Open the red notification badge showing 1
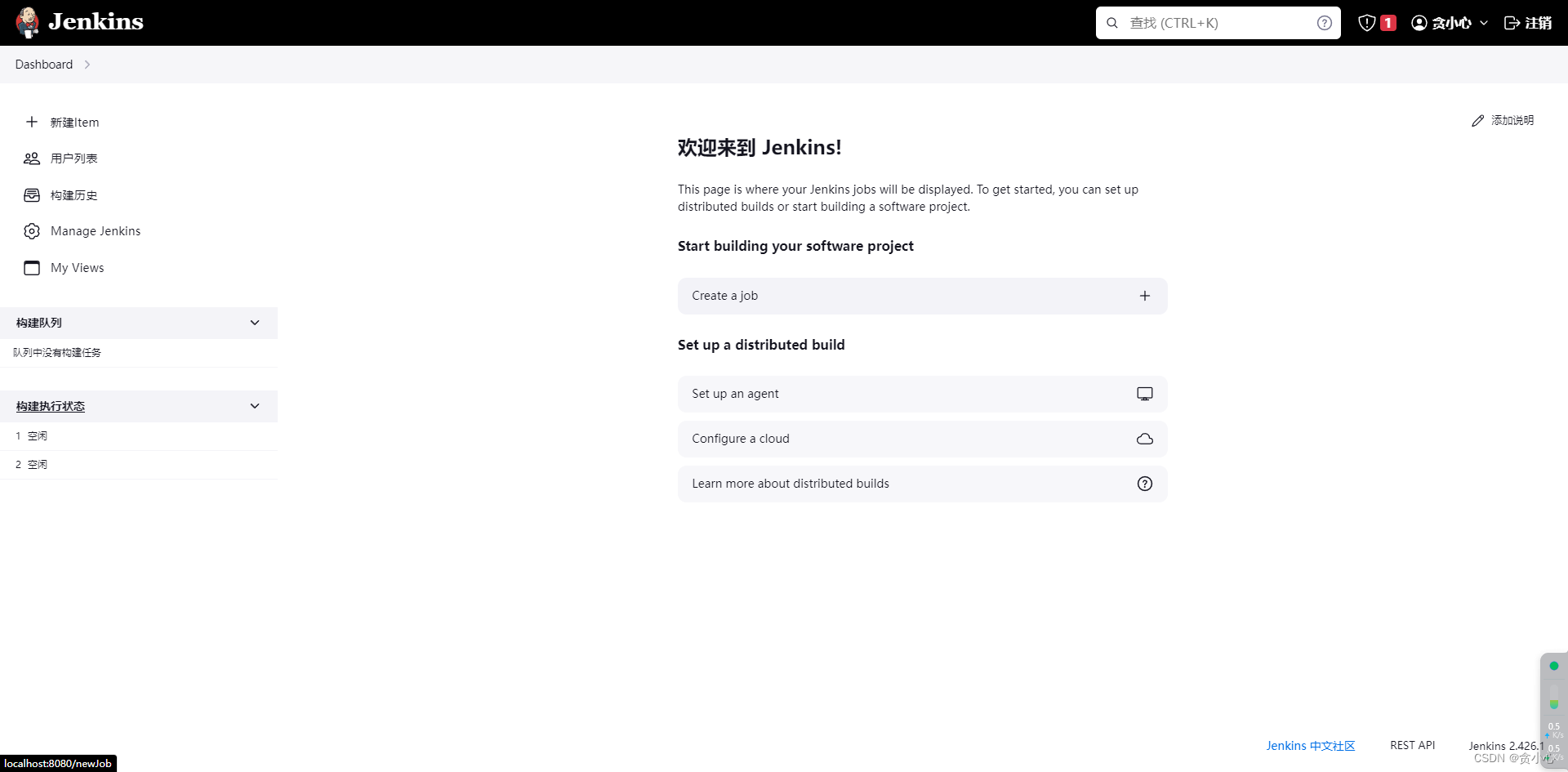The image size is (1568, 772). 1388,23
